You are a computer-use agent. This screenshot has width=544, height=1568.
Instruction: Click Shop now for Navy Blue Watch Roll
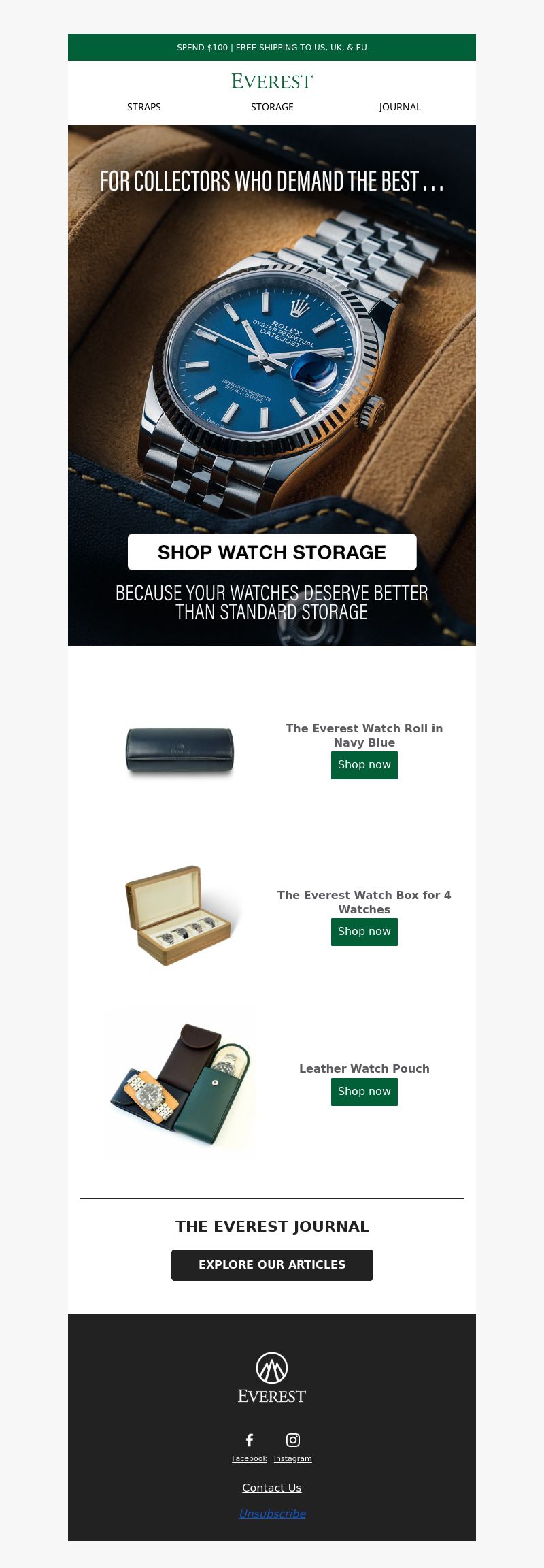point(364,765)
